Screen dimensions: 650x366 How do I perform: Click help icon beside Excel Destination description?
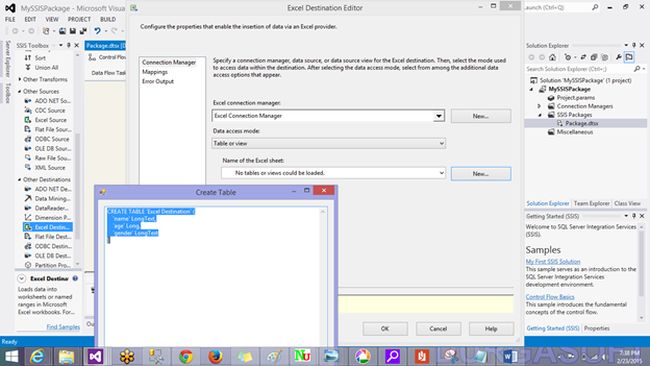click(75, 279)
